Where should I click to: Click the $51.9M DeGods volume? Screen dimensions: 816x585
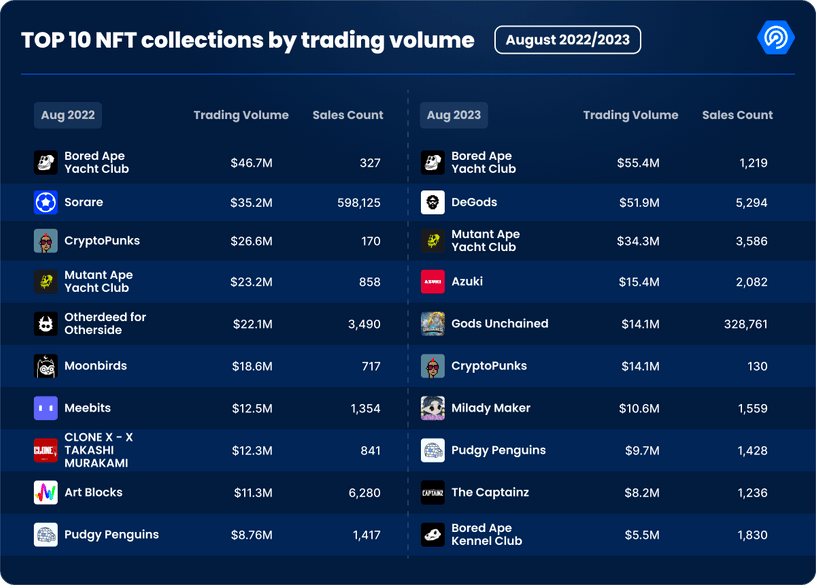pos(639,202)
